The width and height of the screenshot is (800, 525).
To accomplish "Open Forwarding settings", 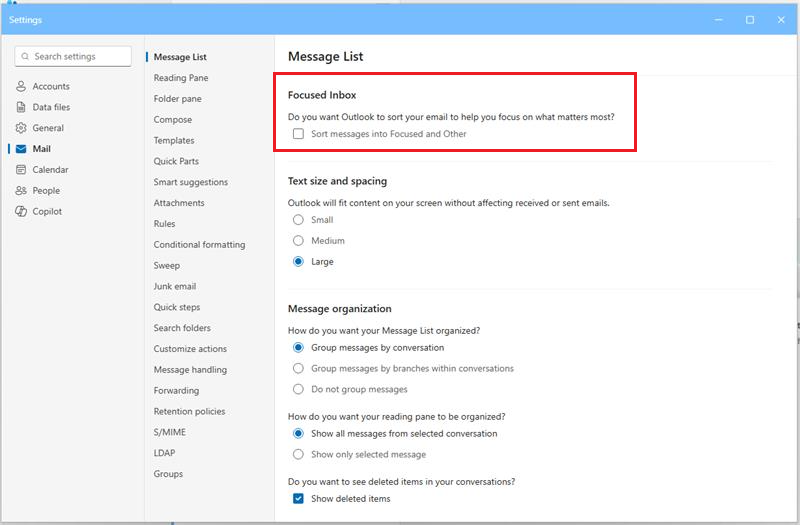I will coord(177,391).
